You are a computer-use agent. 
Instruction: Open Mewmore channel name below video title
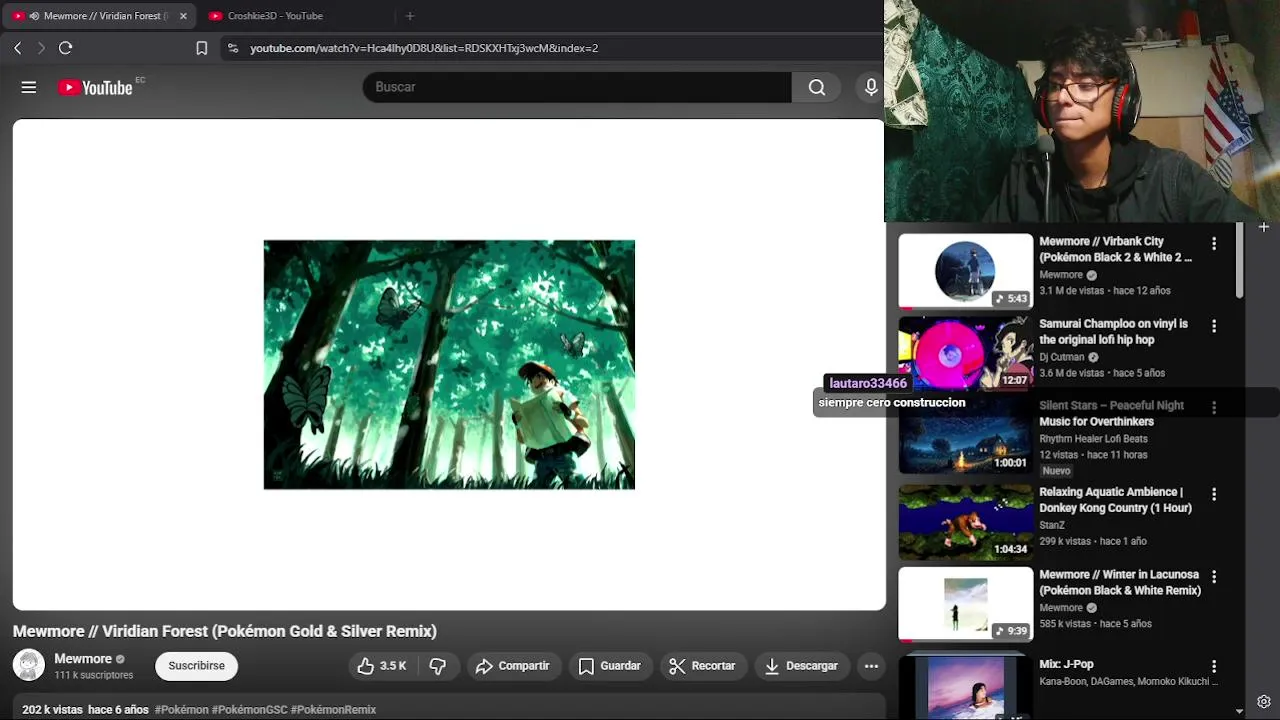pos(83,659)
